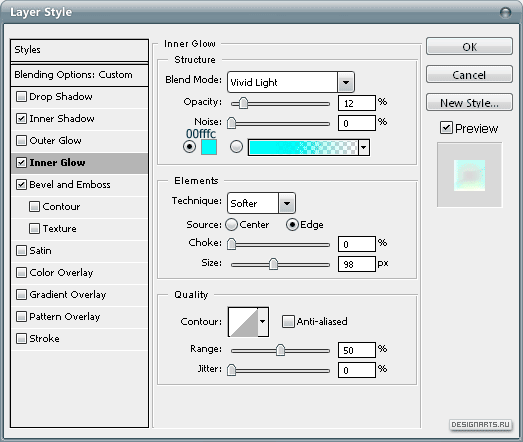Image resolution: width=523 pixels, height=442 pixels.
Task: Select the gradient glow radio button
Action: coord(236,147)
